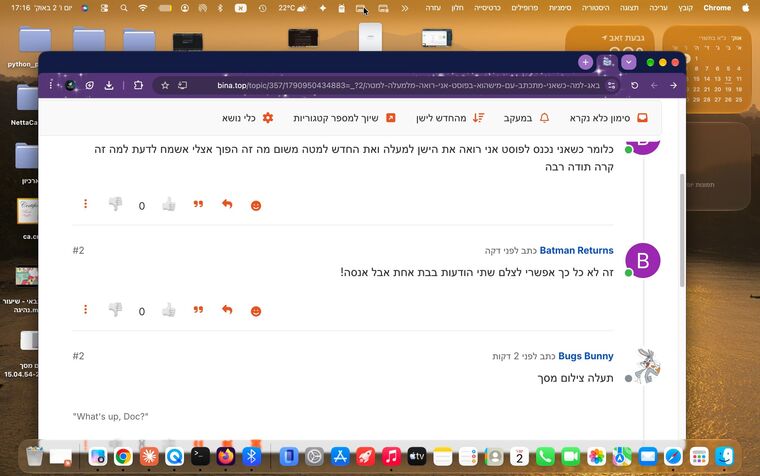Open קובץ menu in menu bar

point(685,8)
